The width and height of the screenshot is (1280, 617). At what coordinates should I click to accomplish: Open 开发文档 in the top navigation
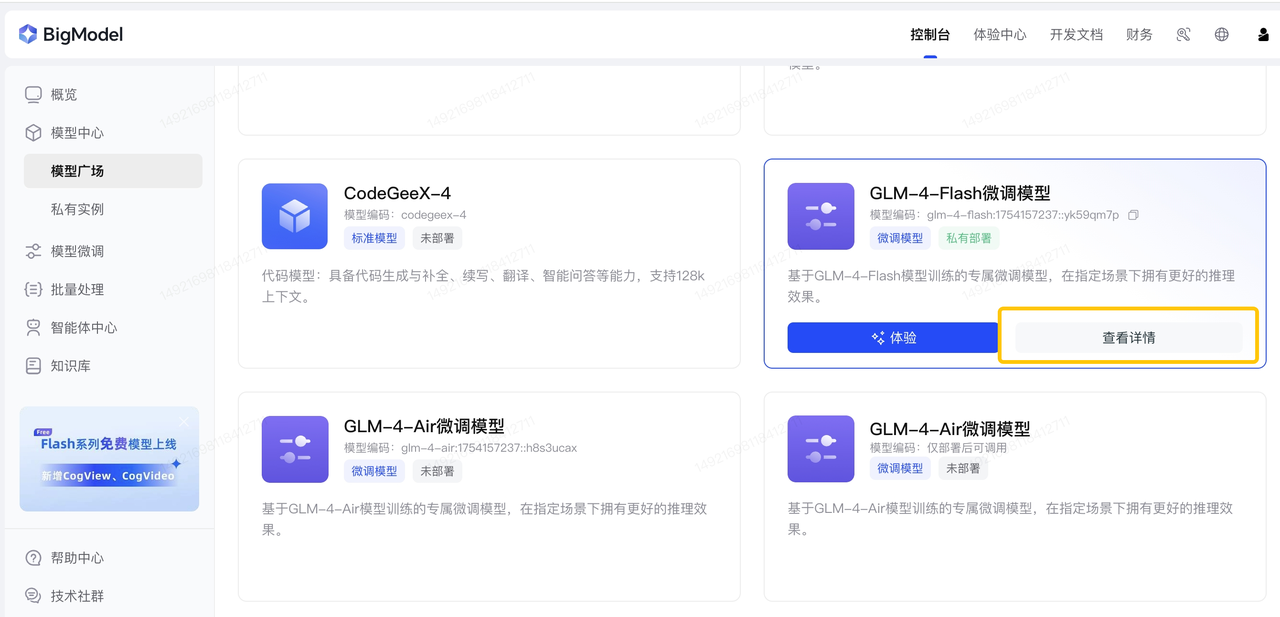pyautogui.click(x=1076, y=34)
